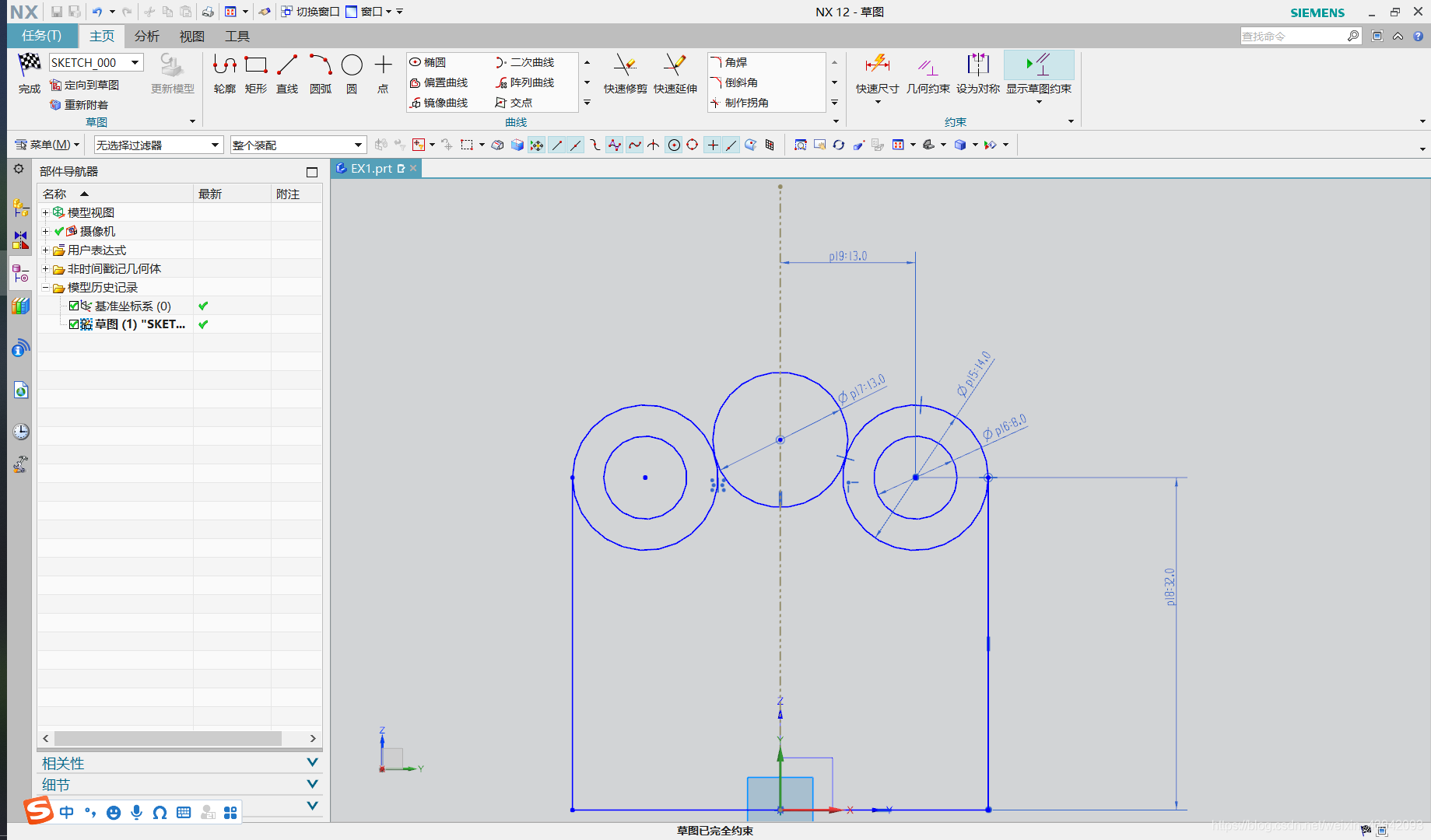This screenshot has width=1431, height=840.
Task: Toggle snap-to-point-on-curve option
Action: [x=731, y=145]
